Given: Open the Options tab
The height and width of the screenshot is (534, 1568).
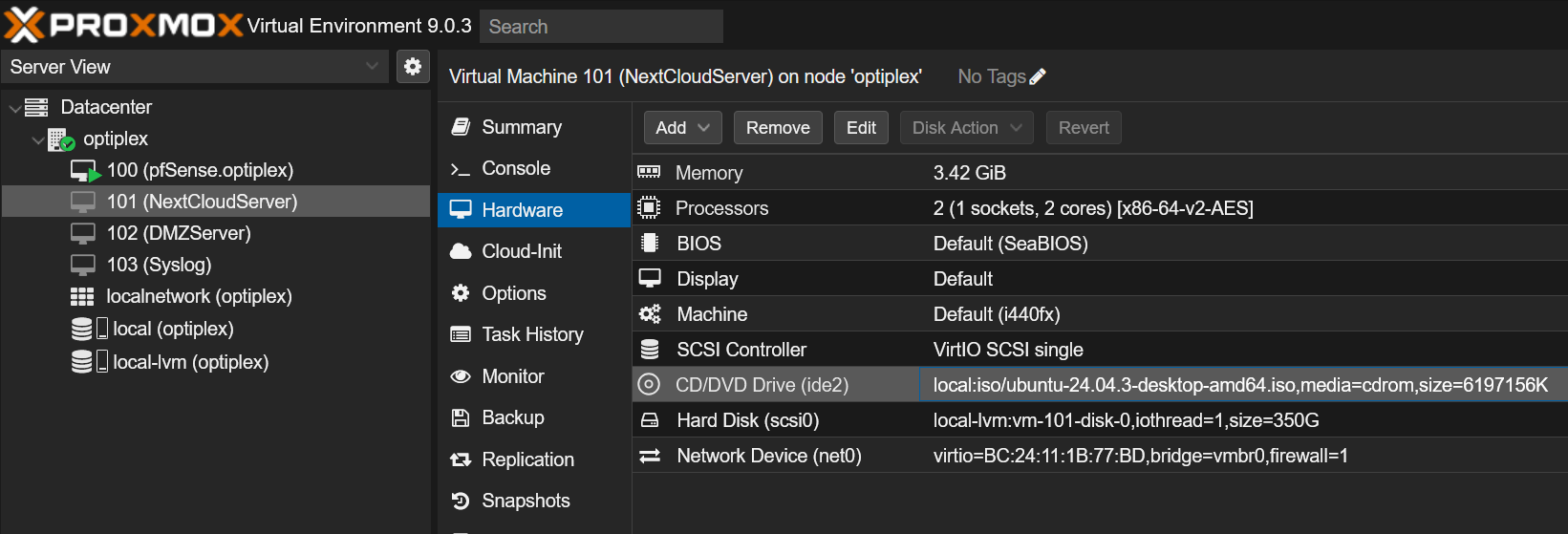Looking at the screenshot, I should point(534,293).
